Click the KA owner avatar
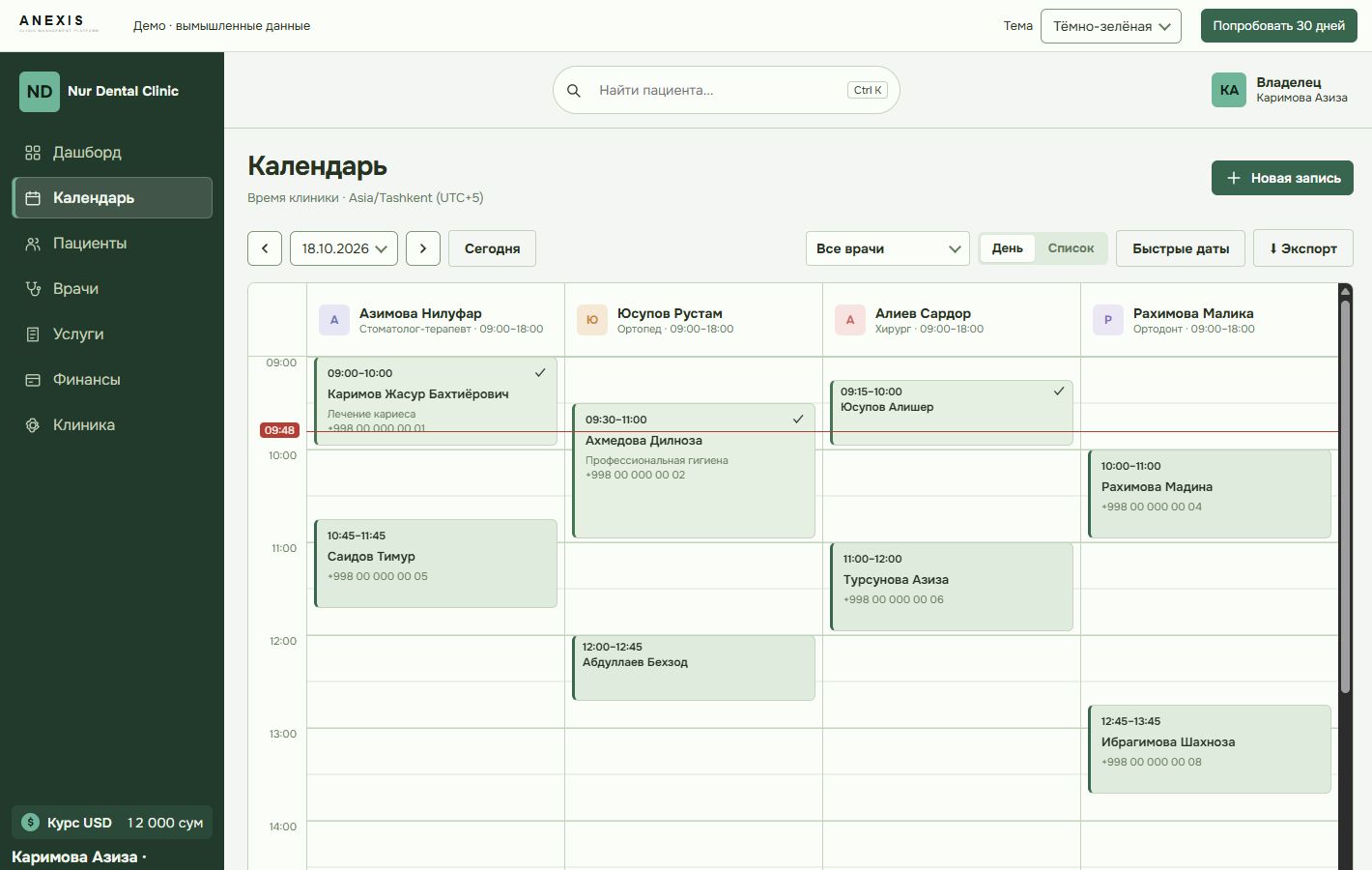This screenshot has width=1372, height=870. (x=1229, y=90)
